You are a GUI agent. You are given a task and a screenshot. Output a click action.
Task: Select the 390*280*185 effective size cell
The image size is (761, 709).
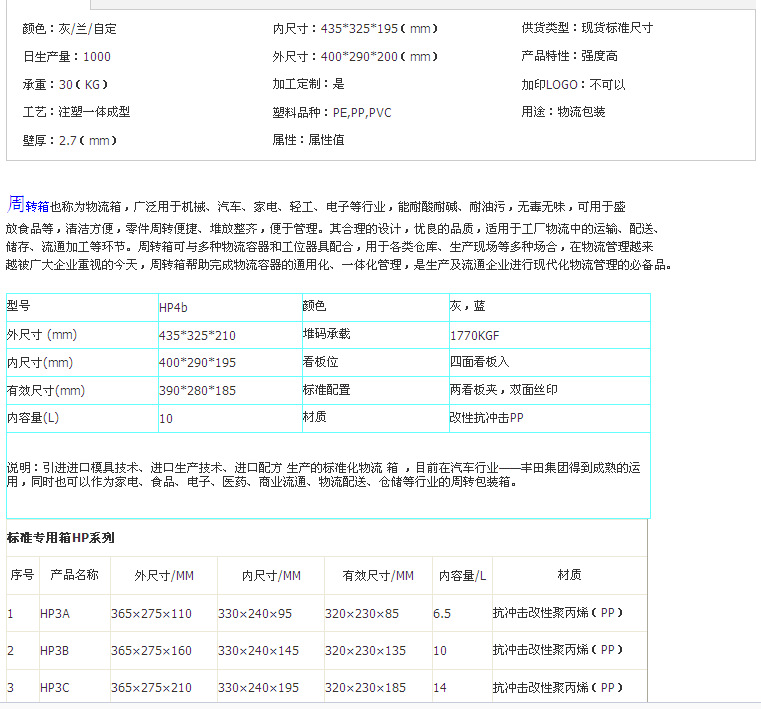(231, 391)
